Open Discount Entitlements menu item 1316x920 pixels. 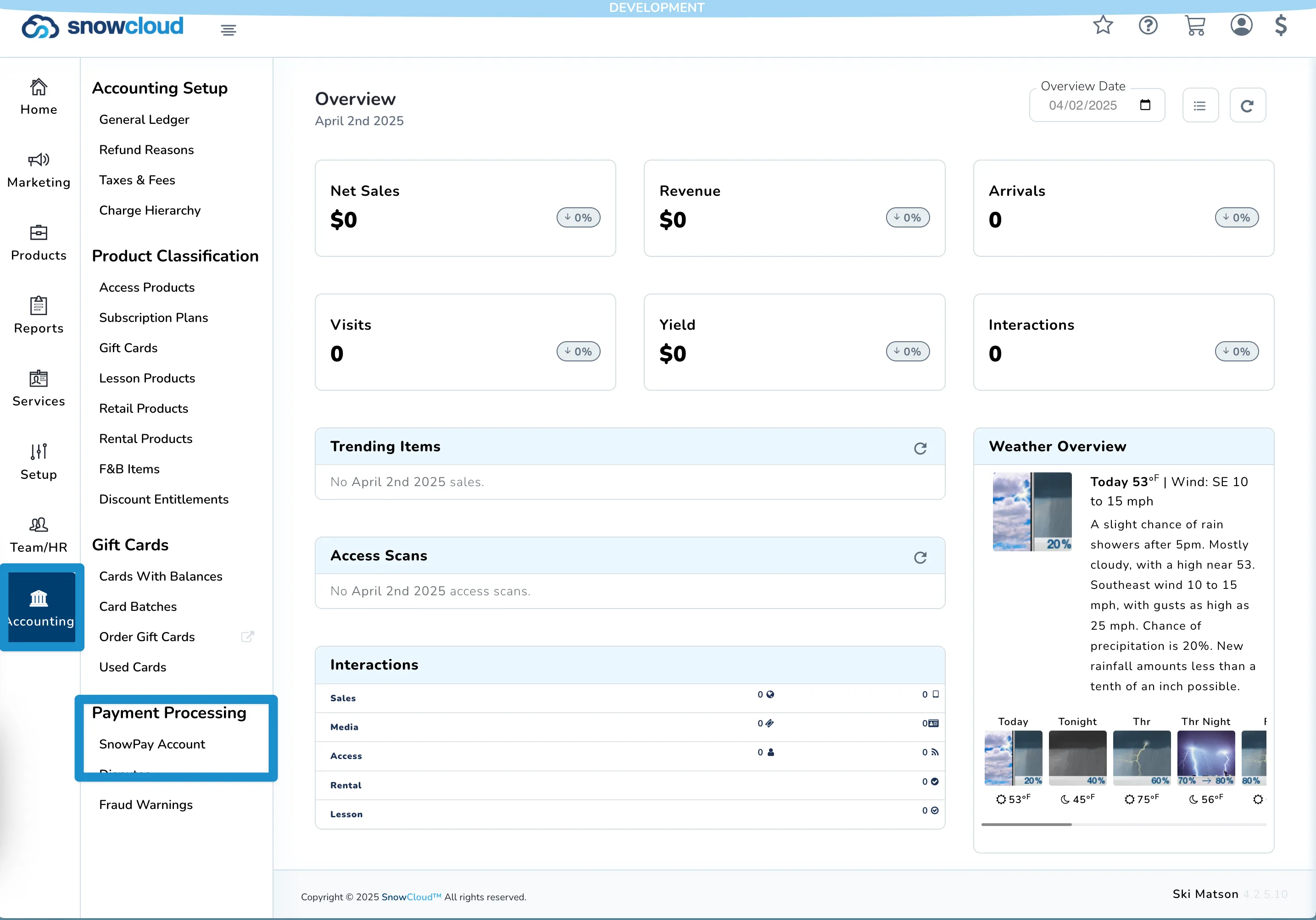(x=163, y=499)
